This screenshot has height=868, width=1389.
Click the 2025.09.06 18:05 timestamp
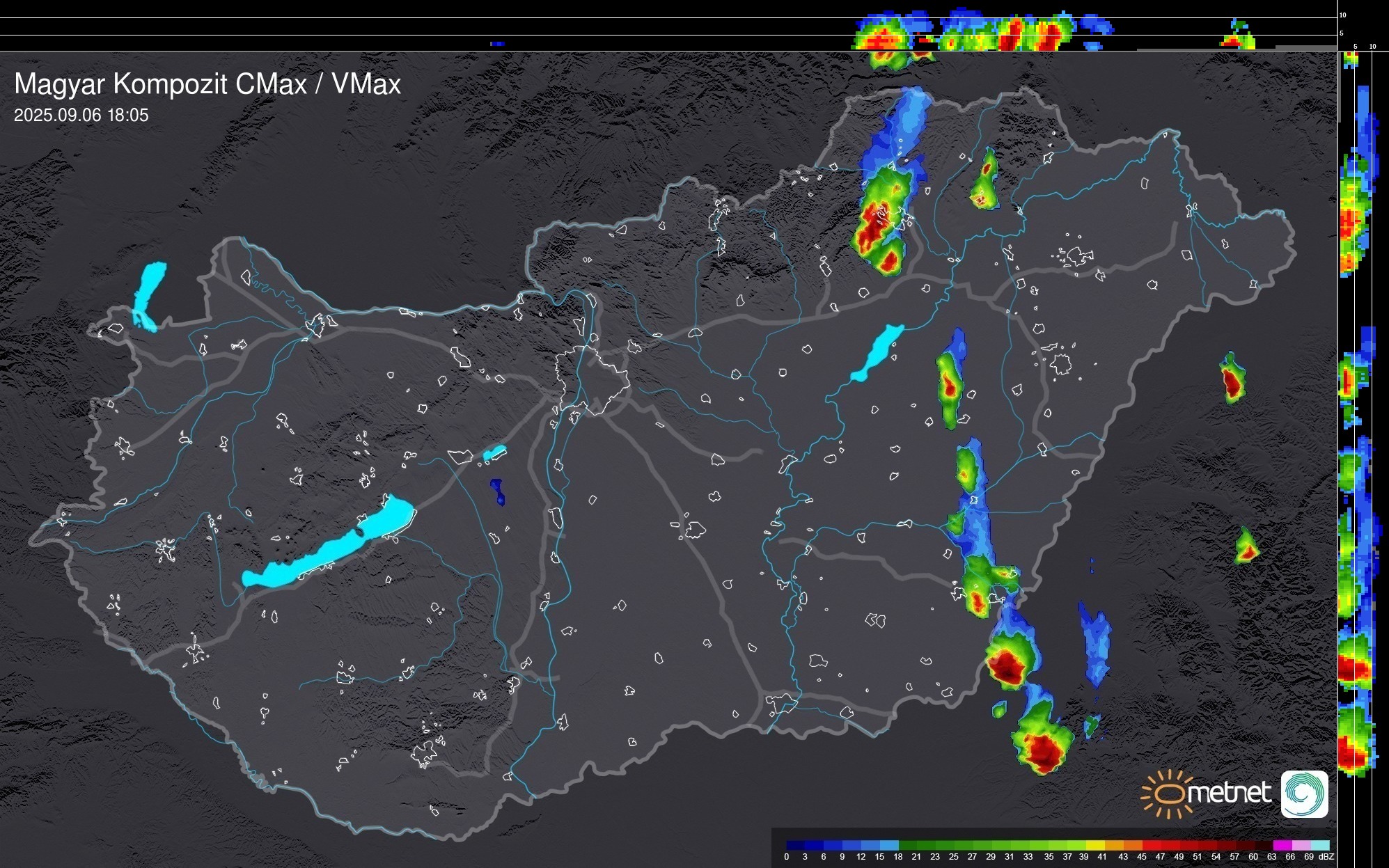point(81,116)
